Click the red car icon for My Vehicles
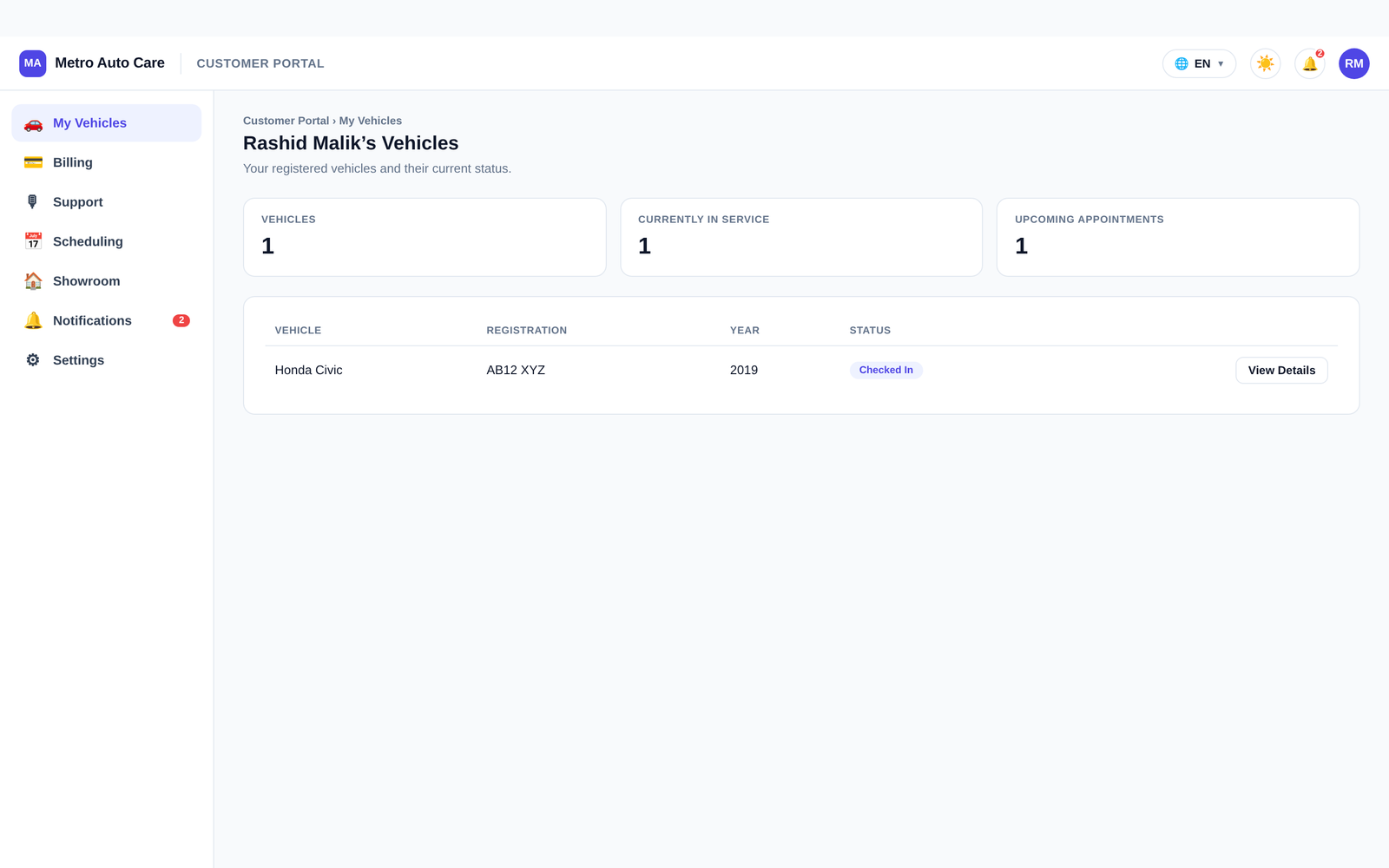 point(33,123)
